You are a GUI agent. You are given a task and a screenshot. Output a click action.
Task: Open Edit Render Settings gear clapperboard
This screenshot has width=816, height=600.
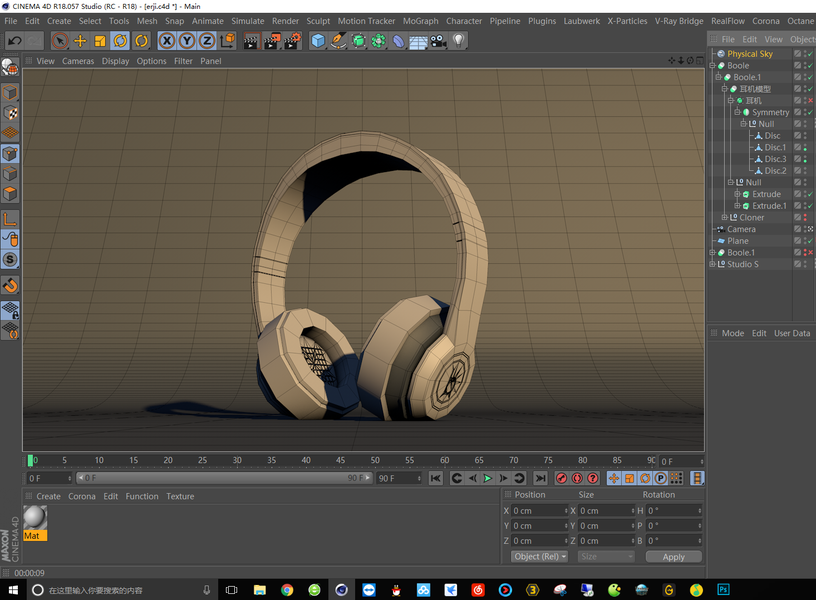pos(292,41)
